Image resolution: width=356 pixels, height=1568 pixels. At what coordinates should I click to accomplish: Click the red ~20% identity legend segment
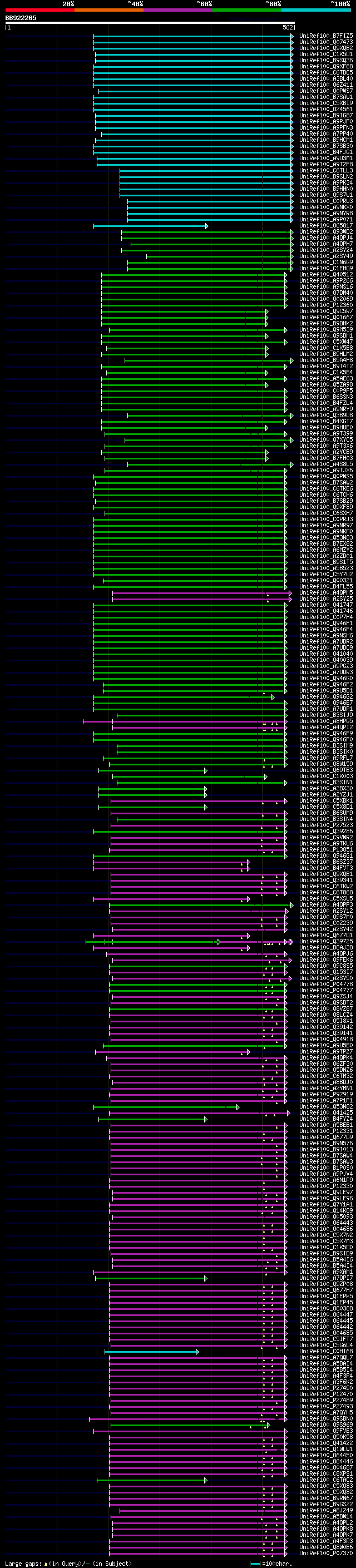[39, 10]
